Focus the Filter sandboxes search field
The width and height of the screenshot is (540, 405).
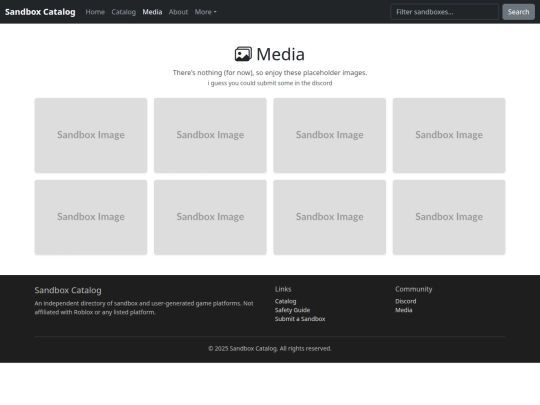pos(445,12)
